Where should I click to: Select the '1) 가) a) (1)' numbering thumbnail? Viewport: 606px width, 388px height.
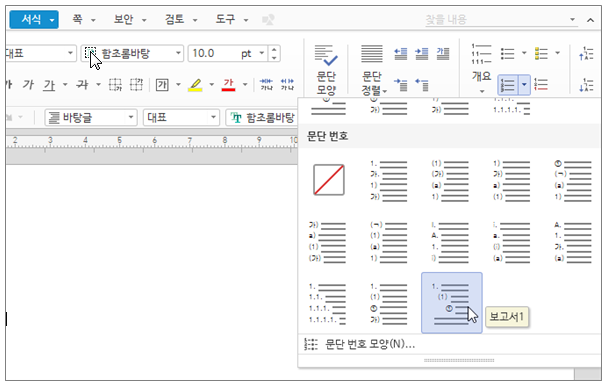click(x=511, y=180)
